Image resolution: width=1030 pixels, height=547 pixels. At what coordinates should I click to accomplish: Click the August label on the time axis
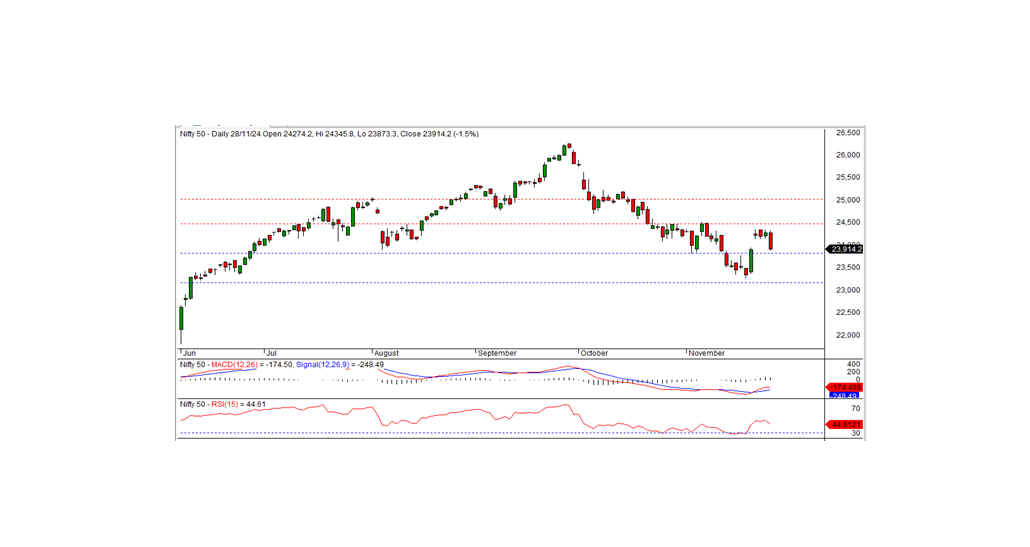coord(386,353)
